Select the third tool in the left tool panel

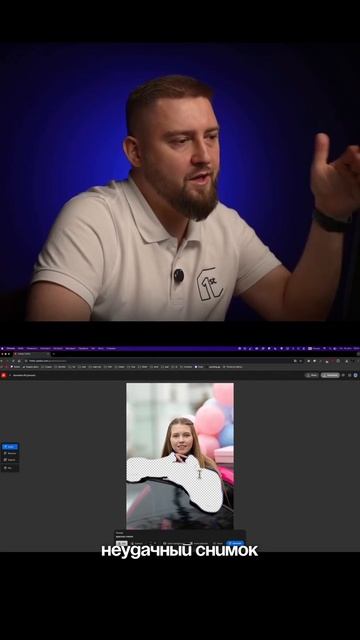tap(10, 460)
